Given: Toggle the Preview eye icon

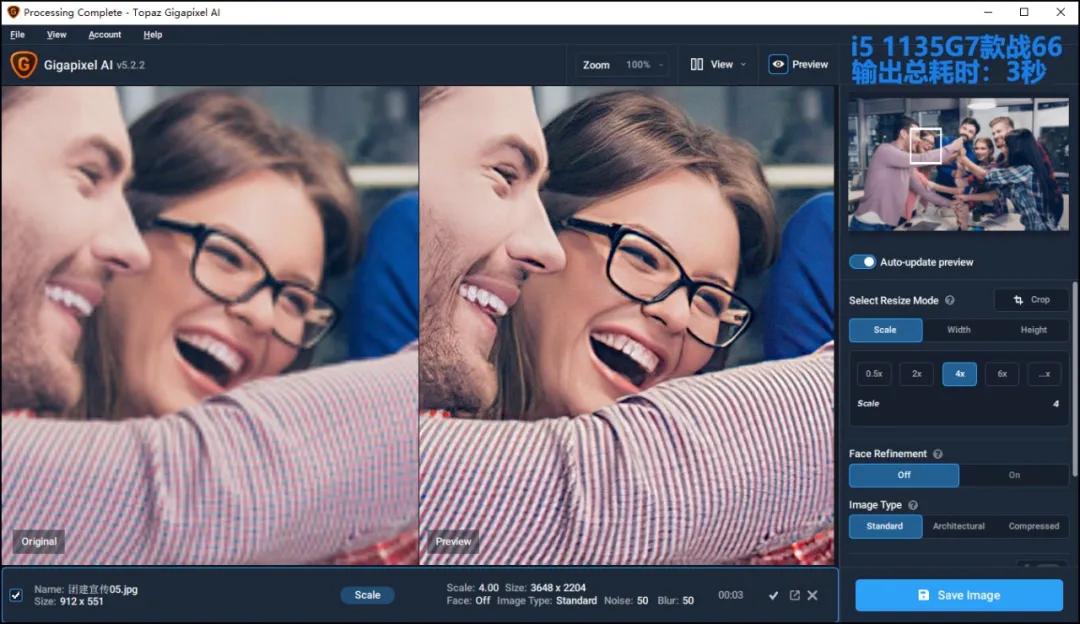Looking at the screenshot, I should [778, 63].
